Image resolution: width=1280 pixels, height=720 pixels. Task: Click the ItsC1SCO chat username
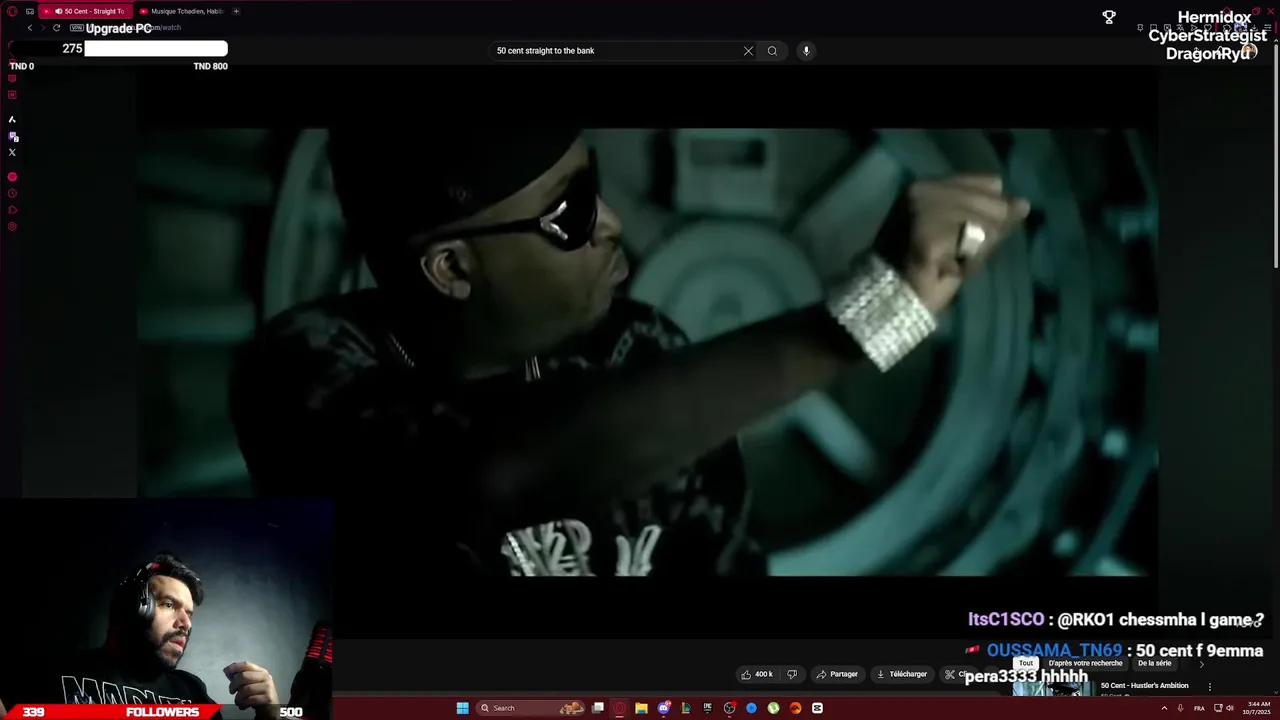[1006, 620]
